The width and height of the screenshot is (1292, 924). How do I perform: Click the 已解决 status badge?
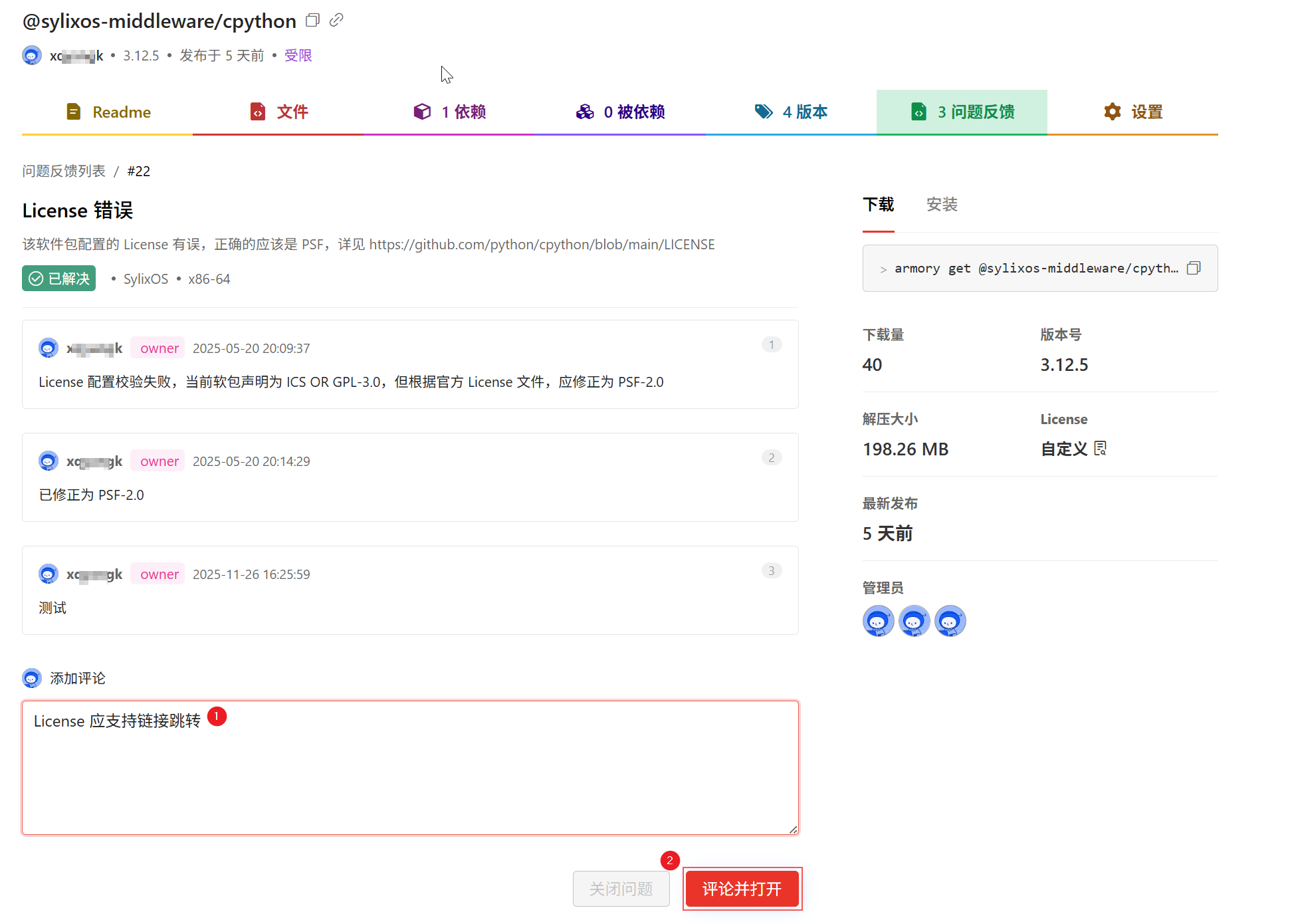pos(59,279)
